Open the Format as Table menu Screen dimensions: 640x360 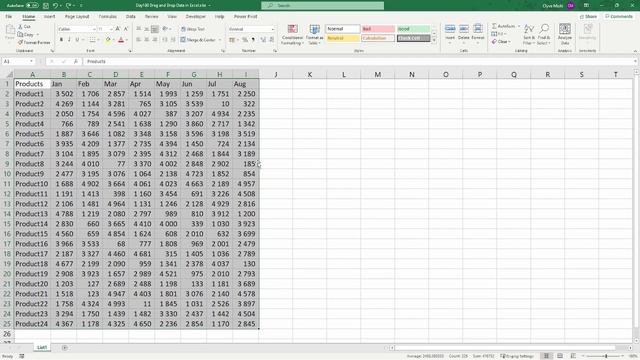(314, 35)
